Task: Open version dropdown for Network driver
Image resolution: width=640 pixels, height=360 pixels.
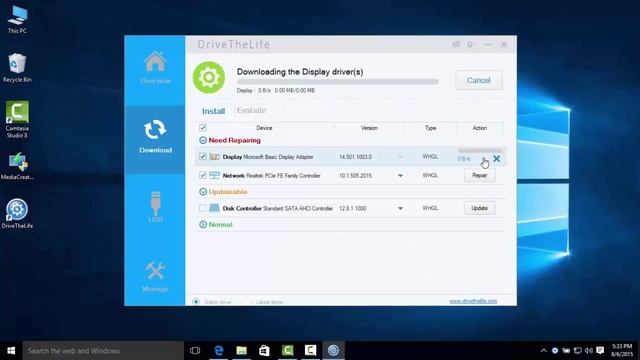Action: [x=400, y=176]
